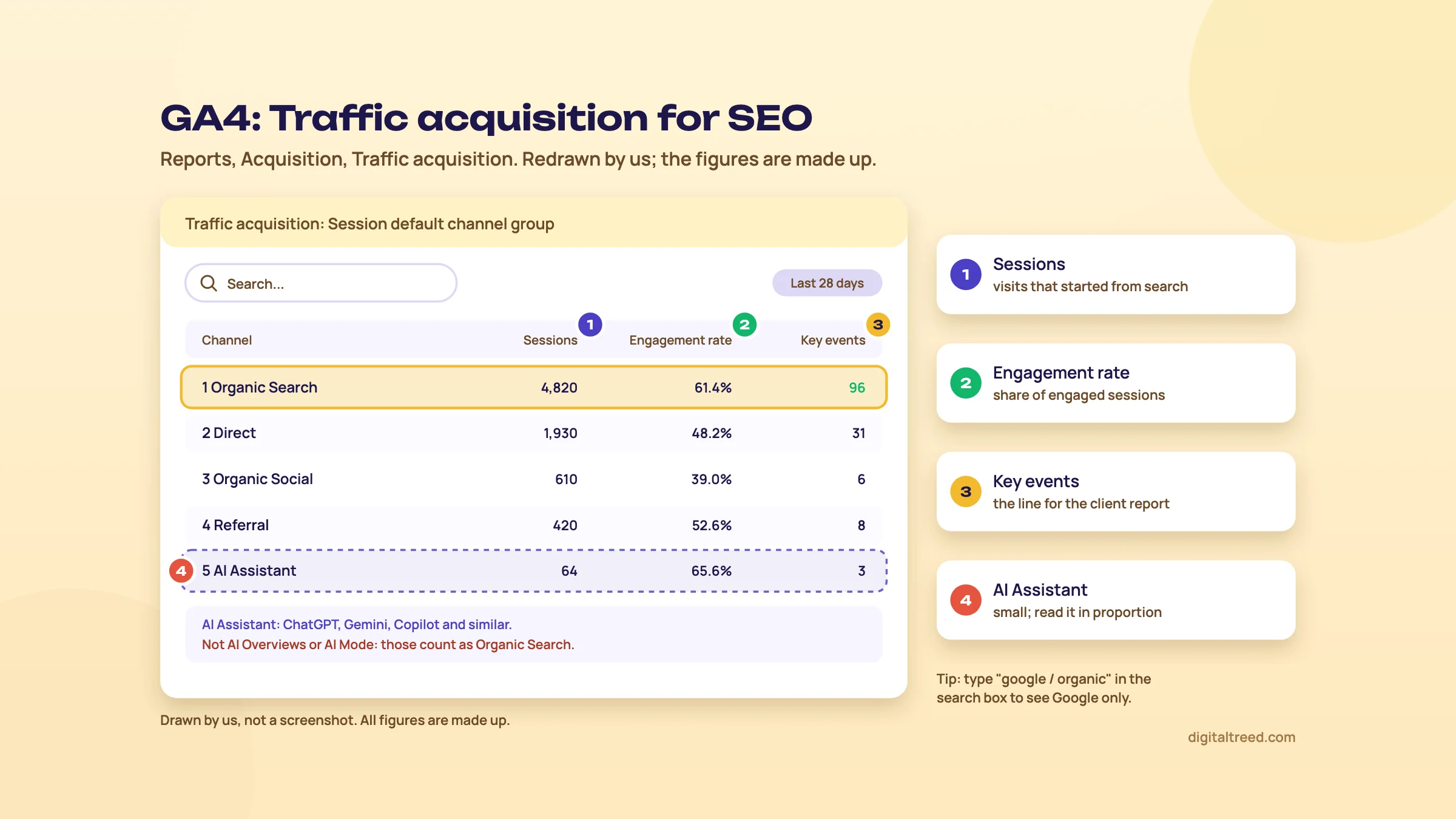Open the digitaltreed.com link
1456x819 pixels.
[x=1241, y=737]
